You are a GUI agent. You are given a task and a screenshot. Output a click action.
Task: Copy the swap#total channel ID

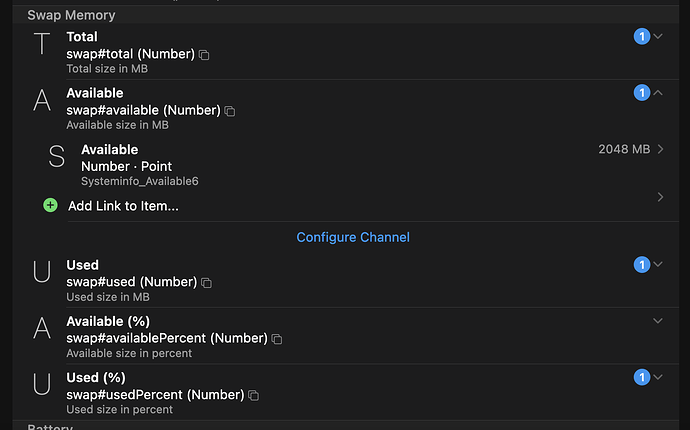coord(204,54)
